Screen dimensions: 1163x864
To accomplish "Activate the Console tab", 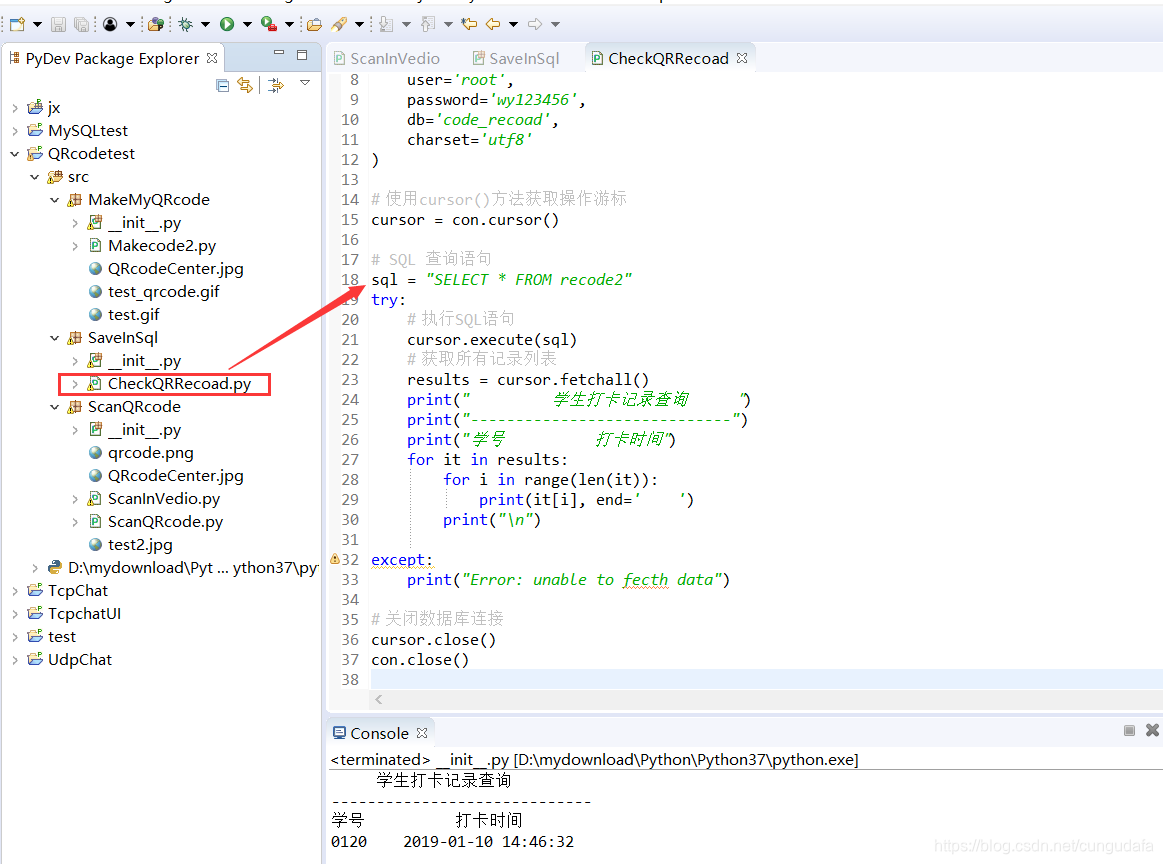I will [x=380, y=732].
